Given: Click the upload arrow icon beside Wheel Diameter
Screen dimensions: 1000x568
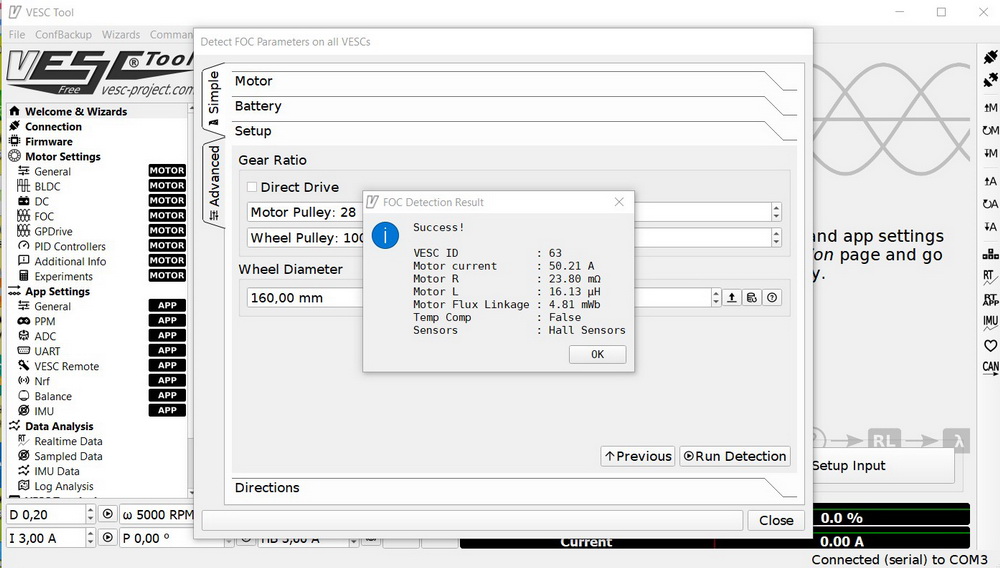Looking at the screenshot, I should (x=732, y=298).
